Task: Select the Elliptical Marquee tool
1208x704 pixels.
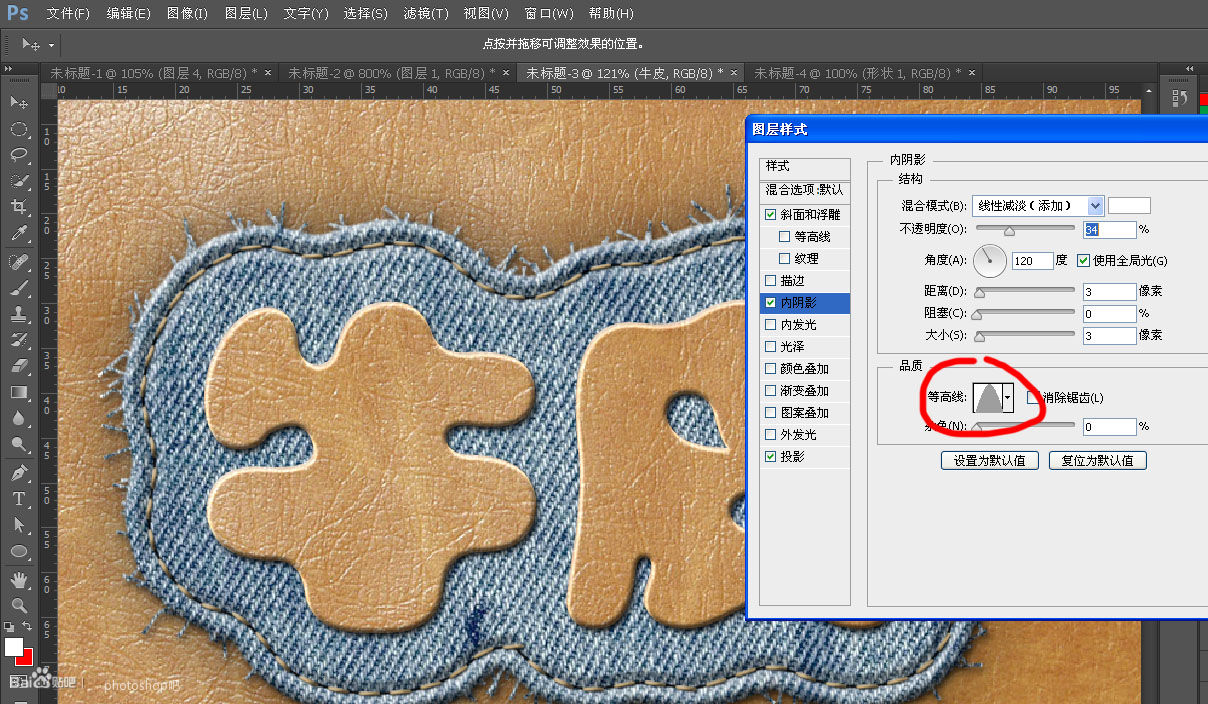Action: coord(19,129)
